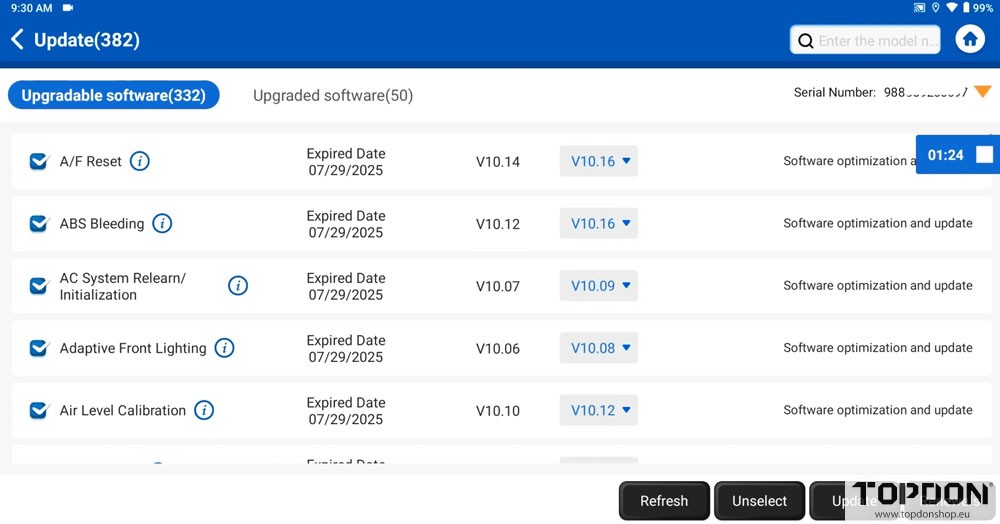View info for ABS Bleeding
Image resolution: width=1000 pixels, height=524 pixels.
point(162,223)
